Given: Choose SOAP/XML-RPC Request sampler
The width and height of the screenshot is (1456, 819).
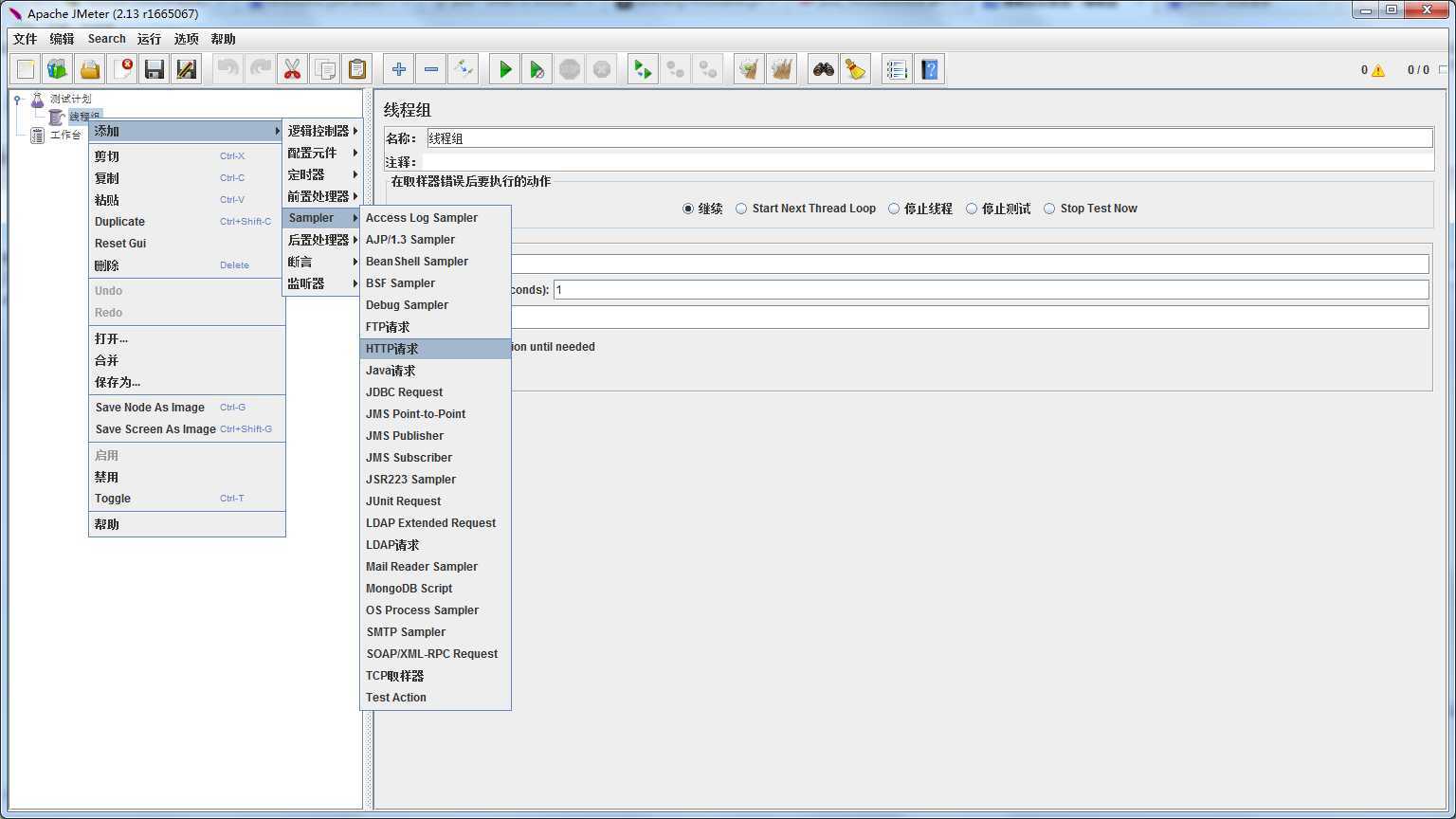Looking at the screenshot, I should tap(436, 654).
